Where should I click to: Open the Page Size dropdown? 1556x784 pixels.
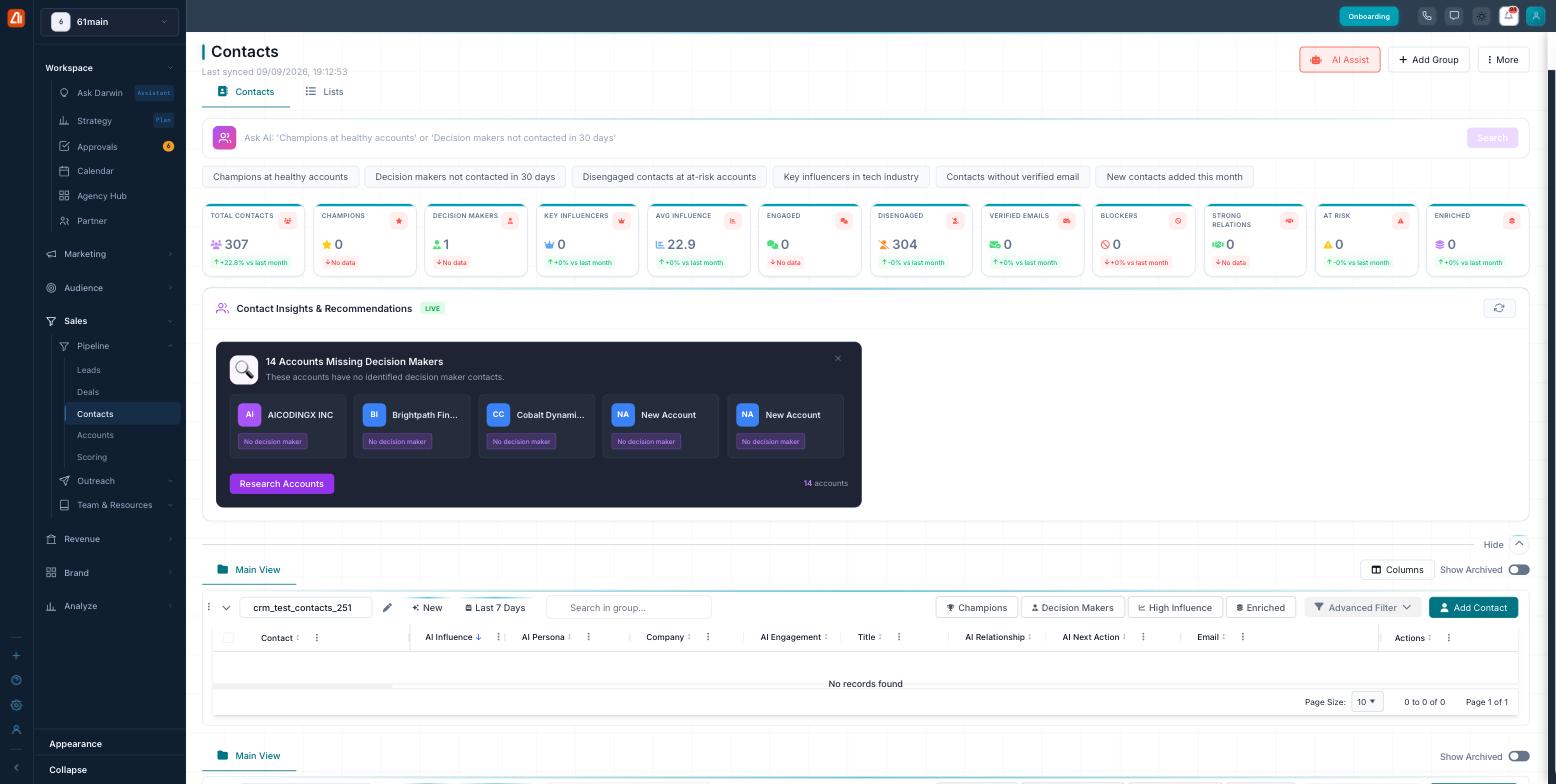[1367, 702]
